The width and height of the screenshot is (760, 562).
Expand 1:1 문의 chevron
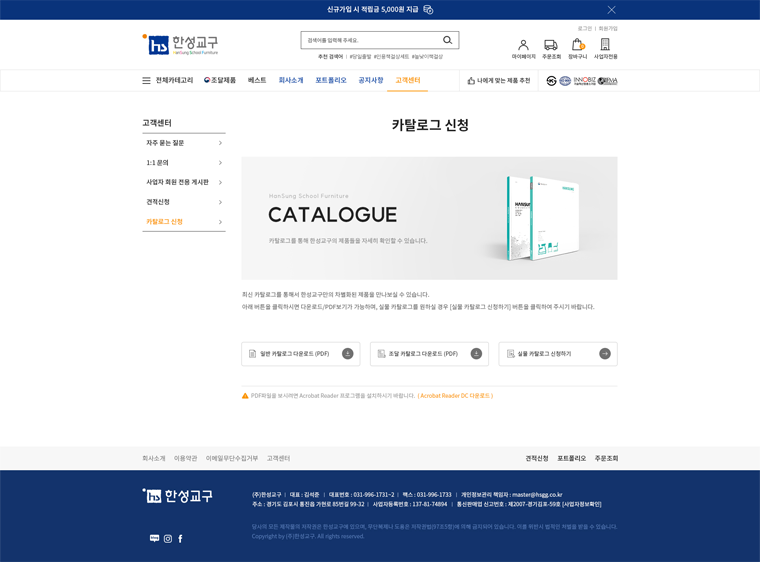coord(220,163)
